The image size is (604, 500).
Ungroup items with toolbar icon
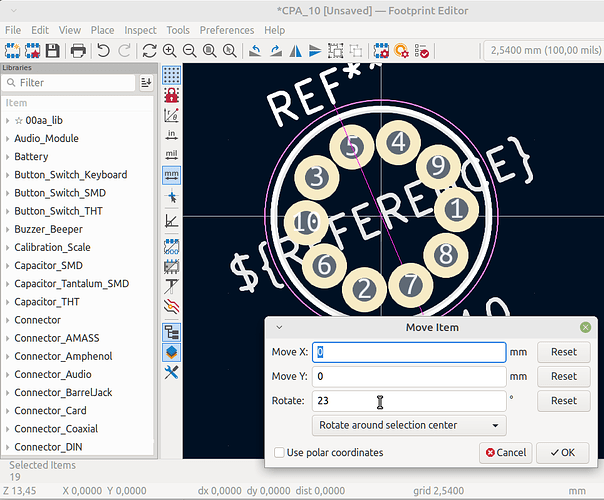click(x=356, y=50)
